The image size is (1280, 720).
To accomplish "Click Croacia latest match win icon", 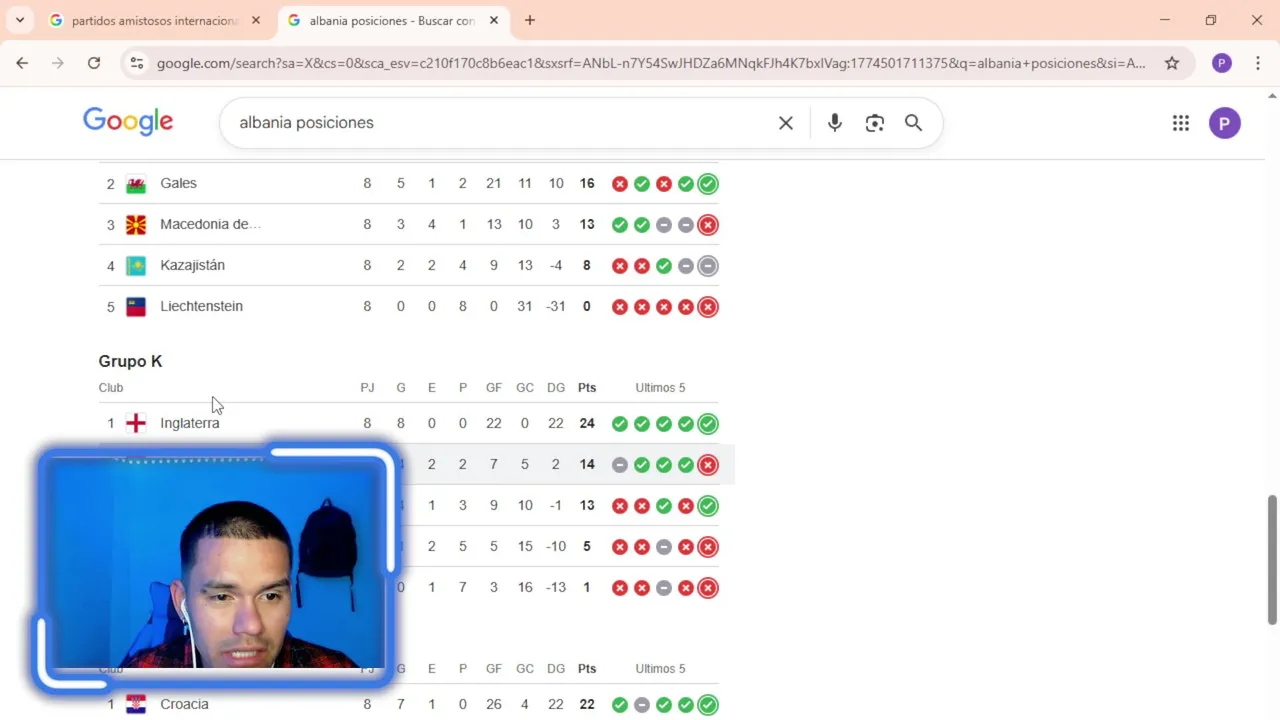I will point(708,705).
